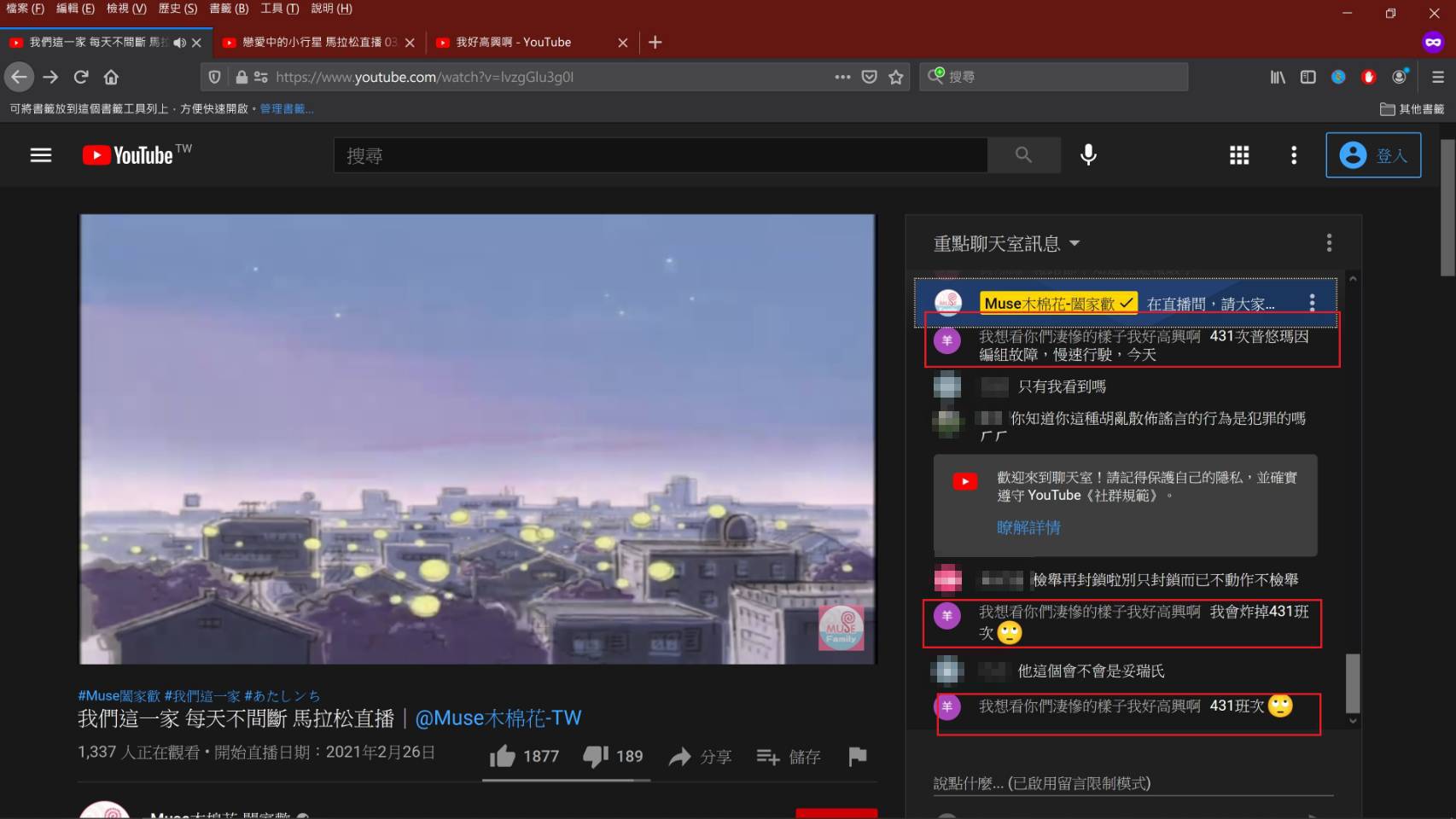This screenshot has height=819, width=1456.
Task: Open 編輯 (E) menu
Action: point(75,9)
